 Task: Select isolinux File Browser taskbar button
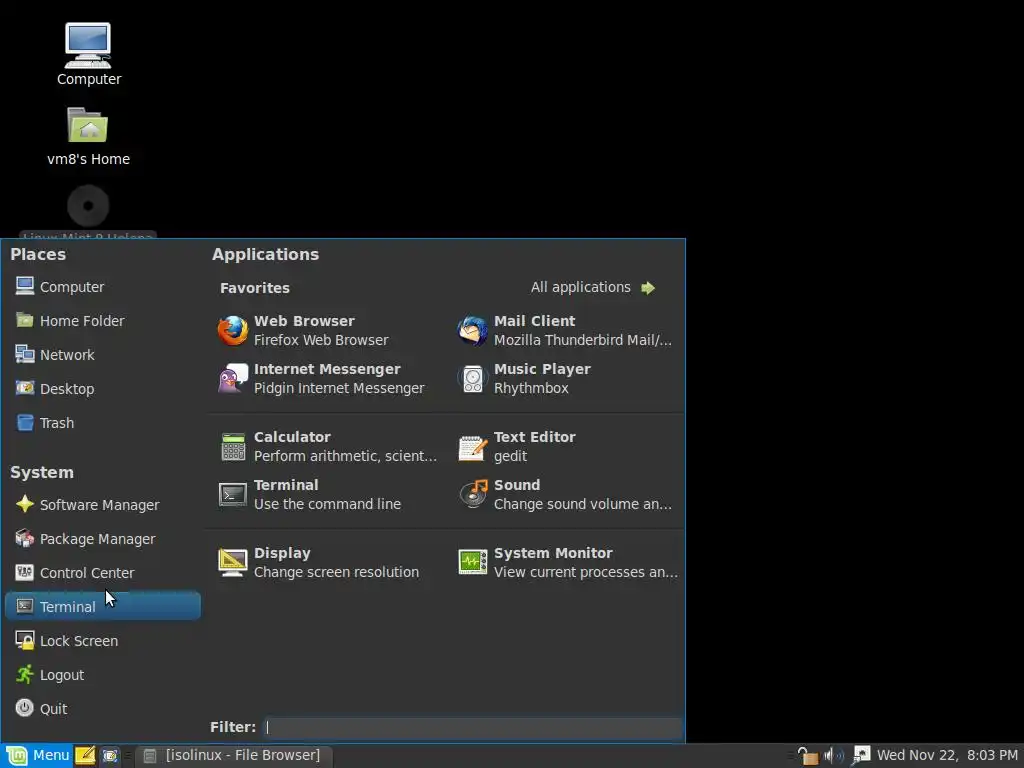234,756
